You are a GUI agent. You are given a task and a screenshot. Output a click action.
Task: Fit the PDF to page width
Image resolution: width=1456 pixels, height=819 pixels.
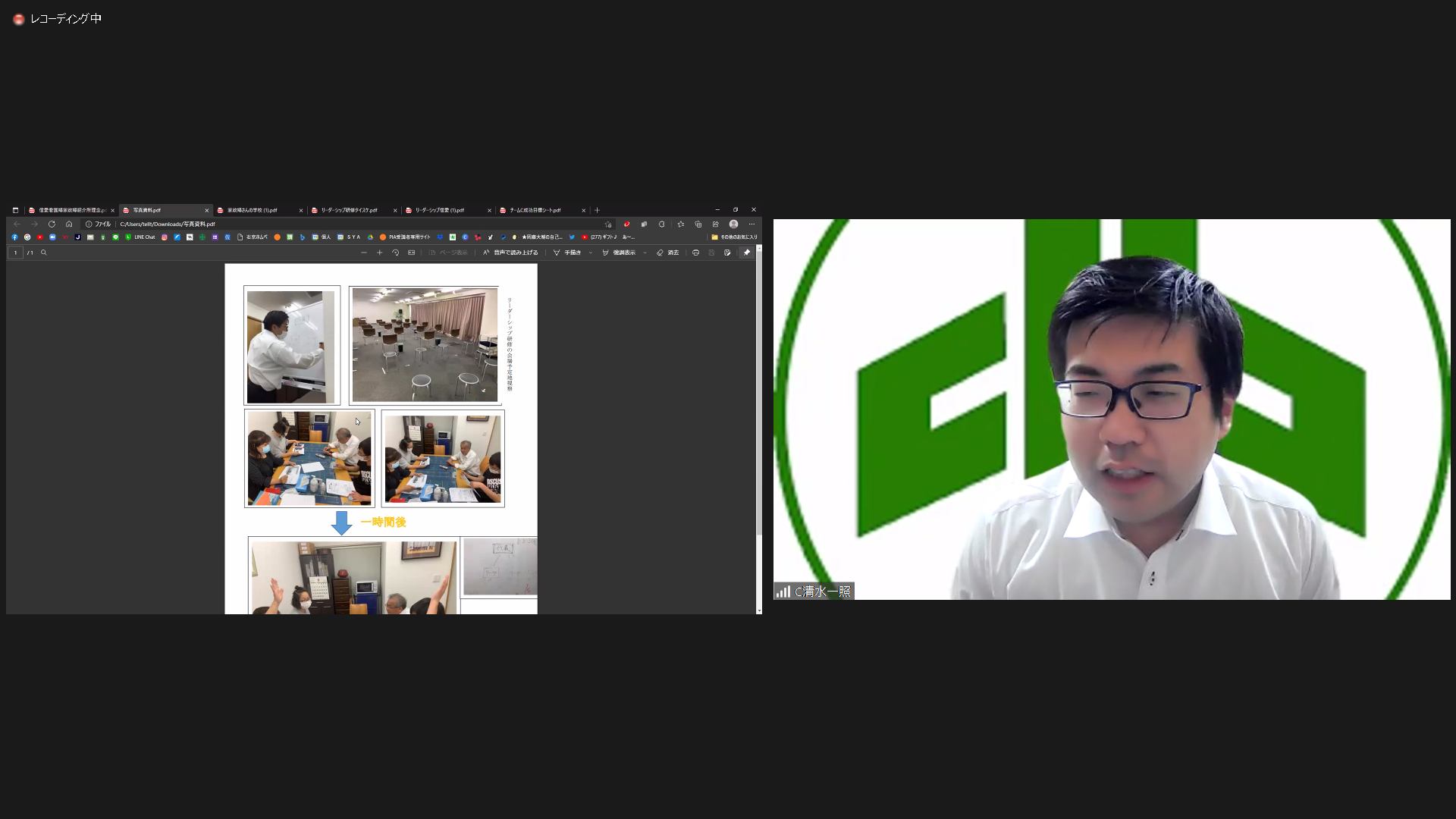[412, 253]
